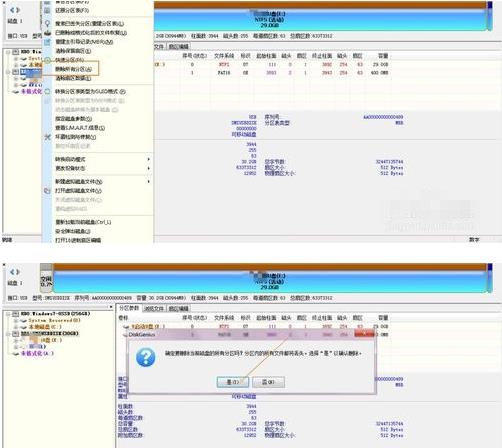Expand System Reserved node in lower tree
502x448 pixels.
15,321
